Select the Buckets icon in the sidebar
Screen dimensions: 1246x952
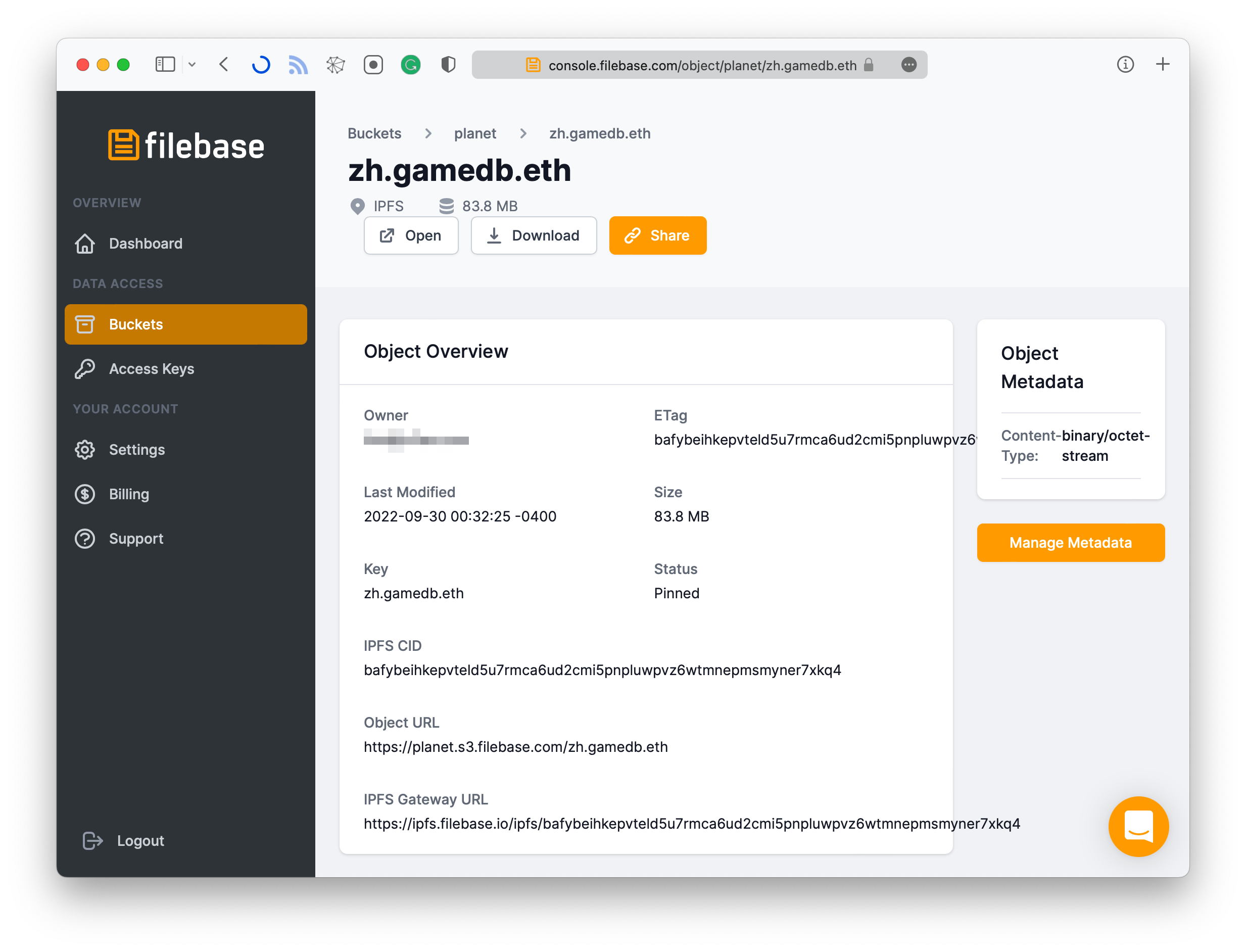click(x=85, y=324)
